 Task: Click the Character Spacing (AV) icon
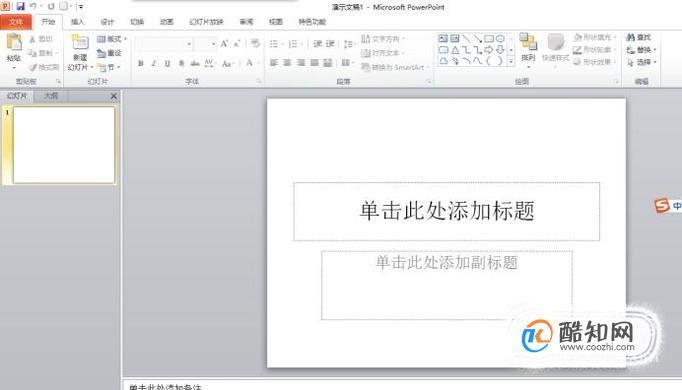(209, 63)
